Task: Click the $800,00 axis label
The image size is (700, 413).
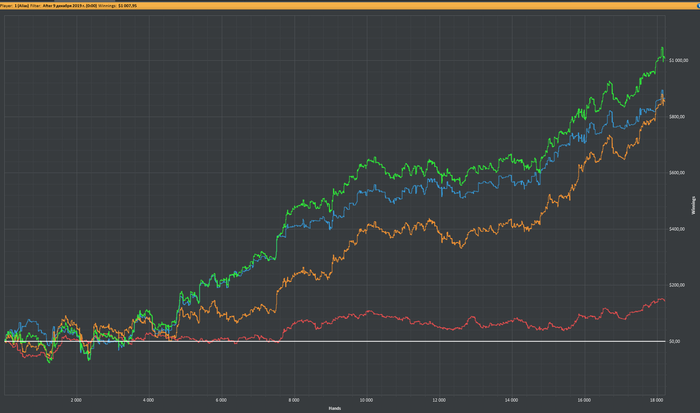Action: click(x=677, y=117)
